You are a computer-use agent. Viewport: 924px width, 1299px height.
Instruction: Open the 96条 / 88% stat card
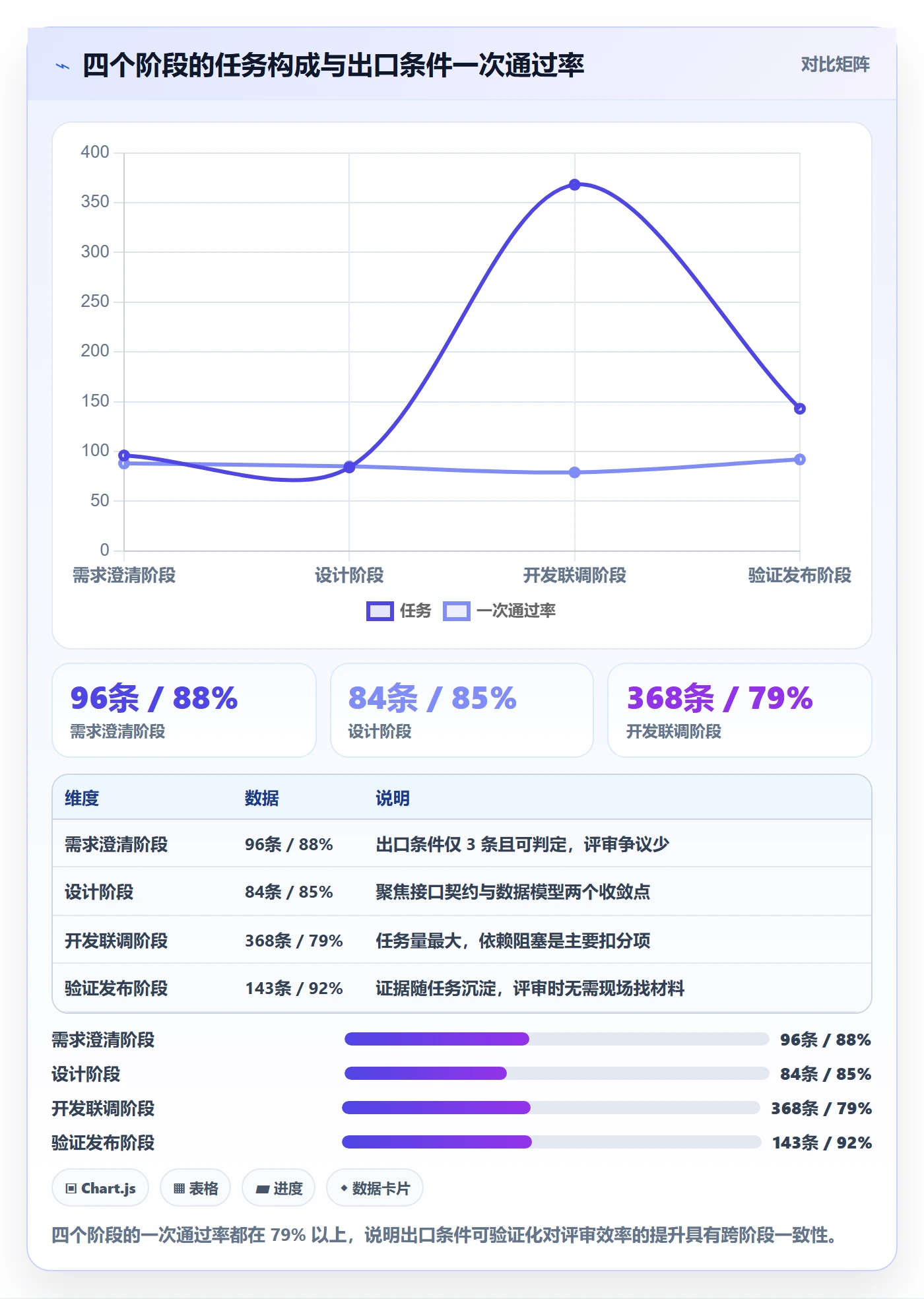[x=184, y=710]
